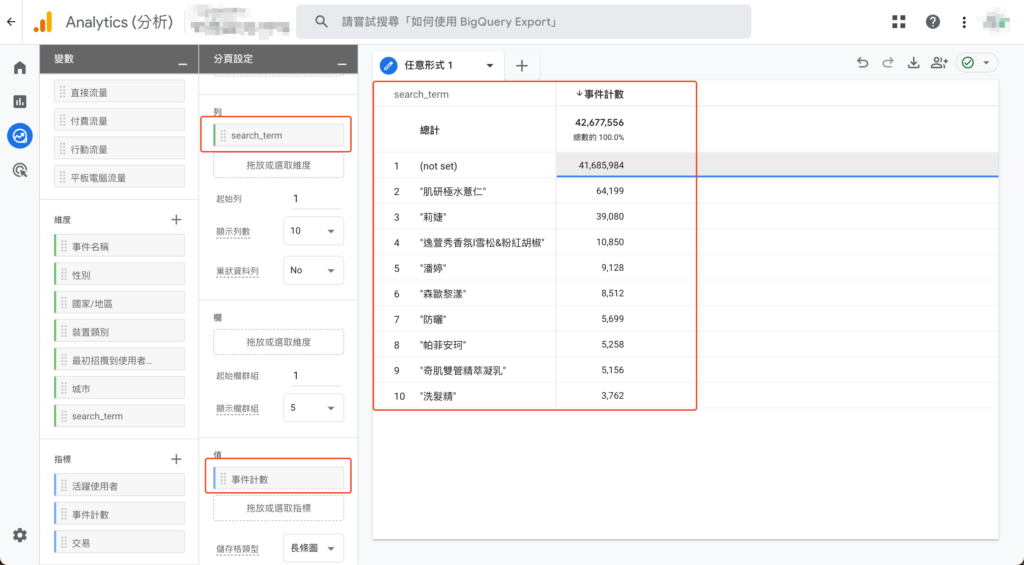1024x565 pixels.
Task: Click the "洗髮精" row
Action: point(686,396)
